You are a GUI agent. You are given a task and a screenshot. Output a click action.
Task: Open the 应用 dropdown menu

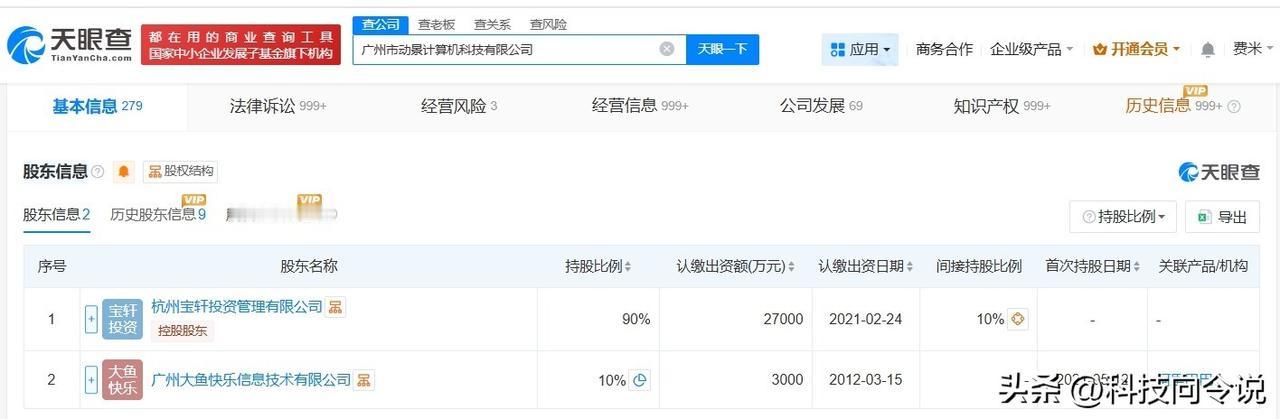pos(860,49)
